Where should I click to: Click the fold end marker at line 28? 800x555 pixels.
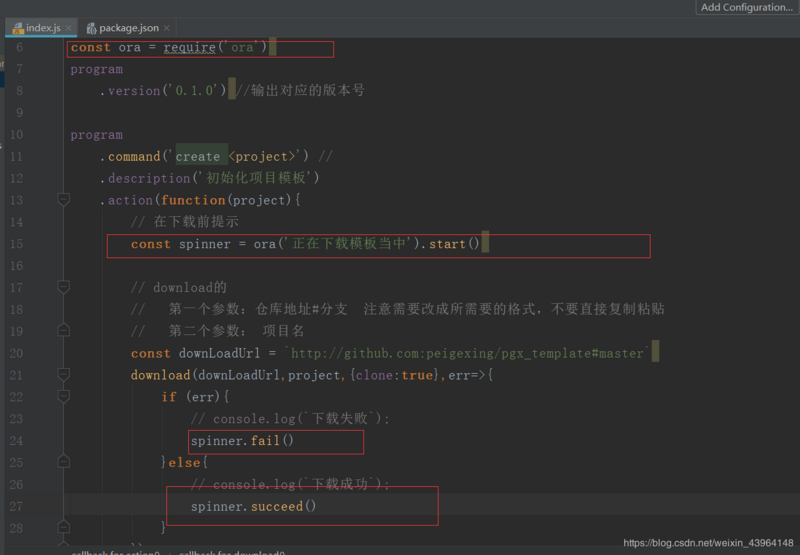click(63, 527)
